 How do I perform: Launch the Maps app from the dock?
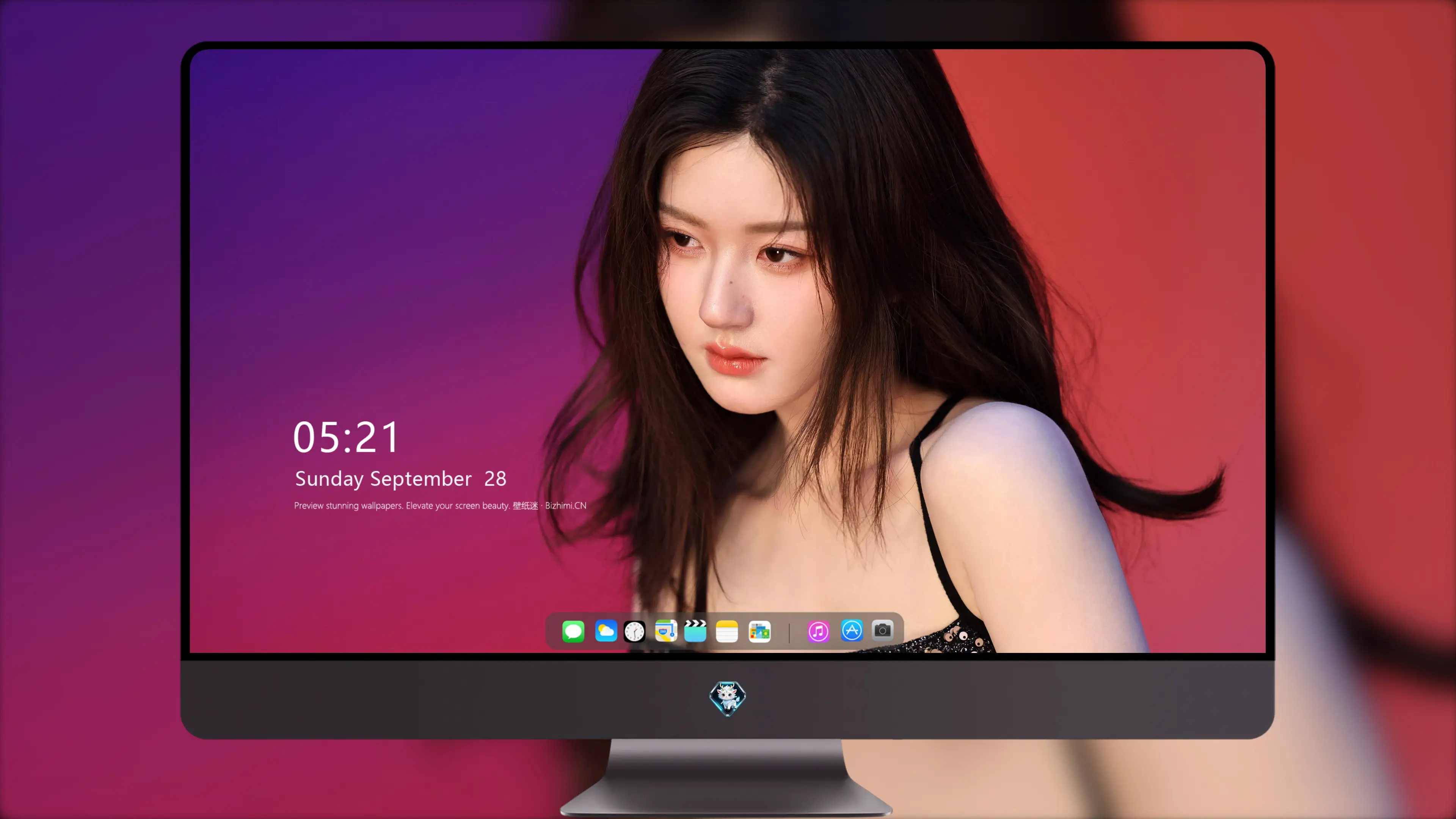coord(666,631)
